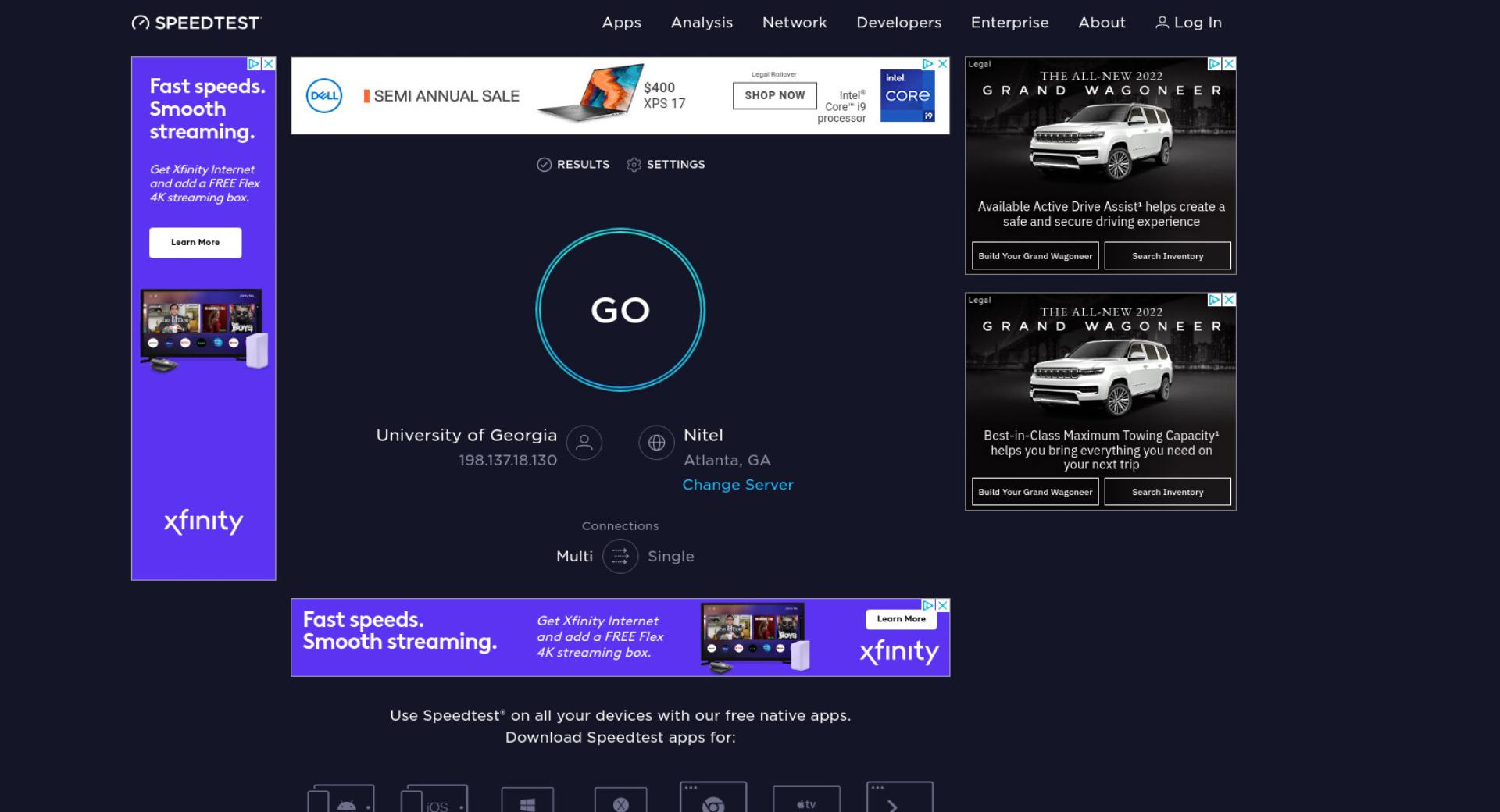Click the Intel Core i9 badge
Image resolution: width=1500 pixels, height=812 pixels.
[x=907, y=95]
